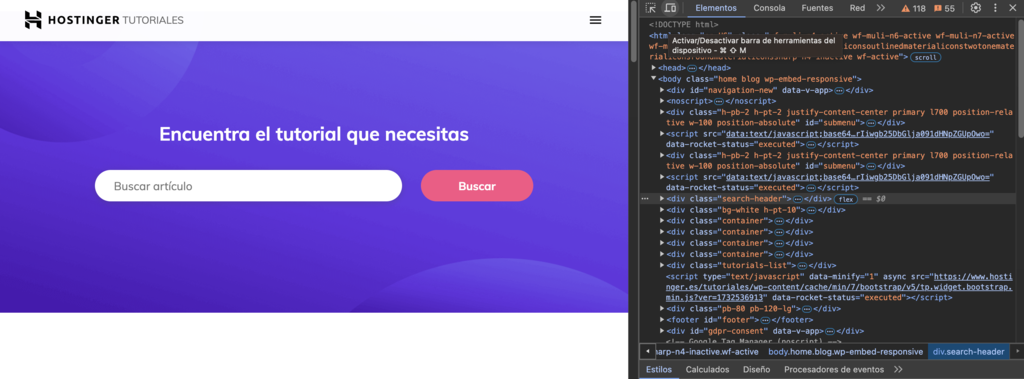Open the DevTools three-dot options menu
This screenshot has width=1024, height=379.
point(995,8)
